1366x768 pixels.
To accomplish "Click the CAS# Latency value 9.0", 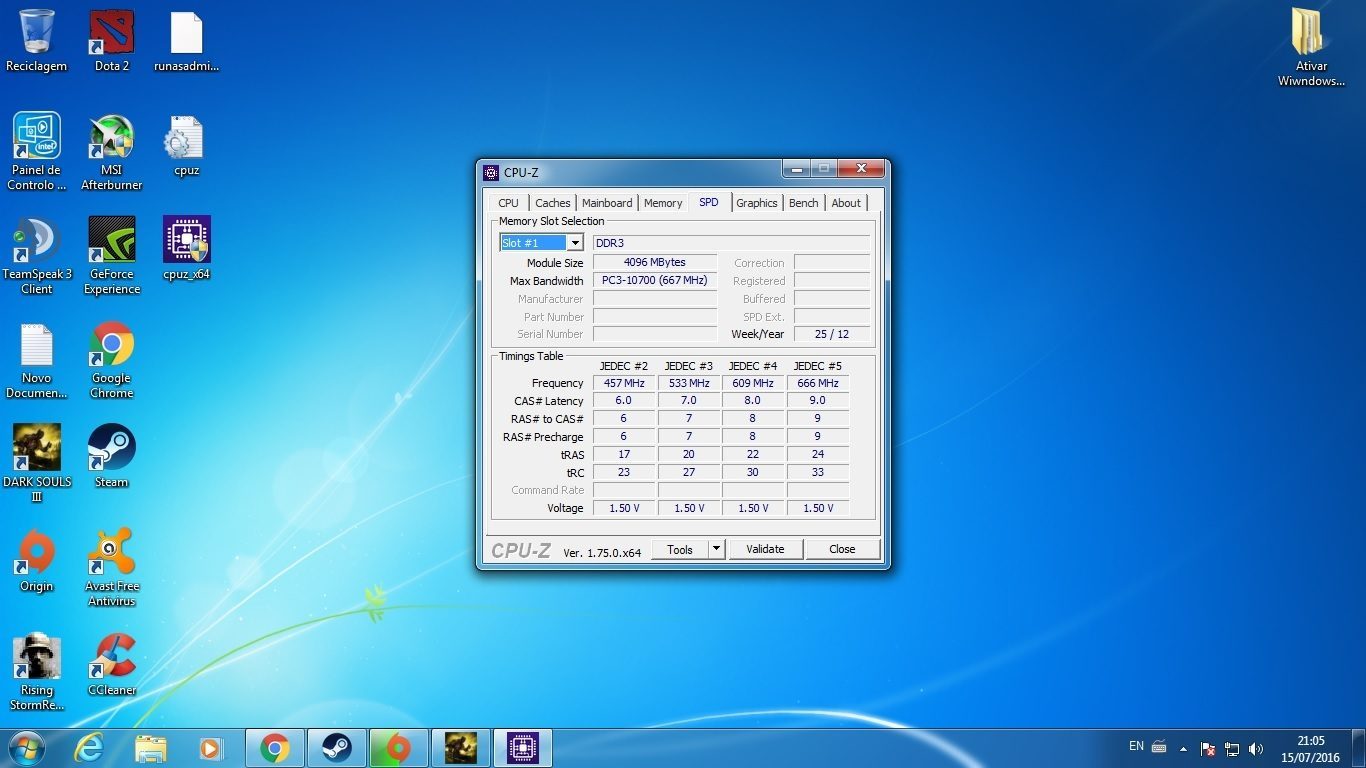I will (x=818, y=400).
